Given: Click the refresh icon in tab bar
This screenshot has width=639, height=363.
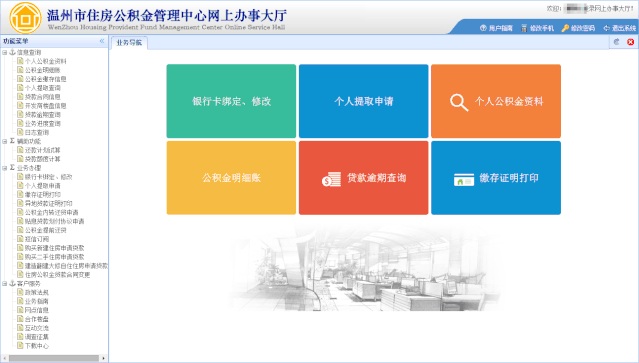Looking at the screenshot, I should [x=617, y=42].
